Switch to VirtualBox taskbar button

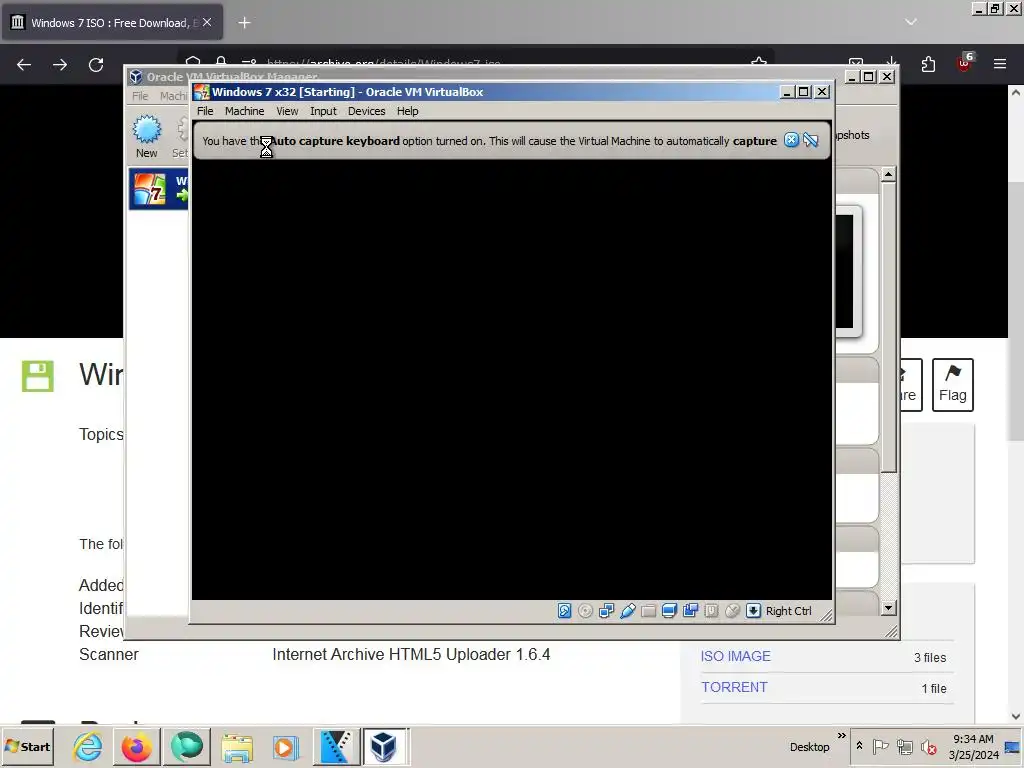tap(385, 746)
